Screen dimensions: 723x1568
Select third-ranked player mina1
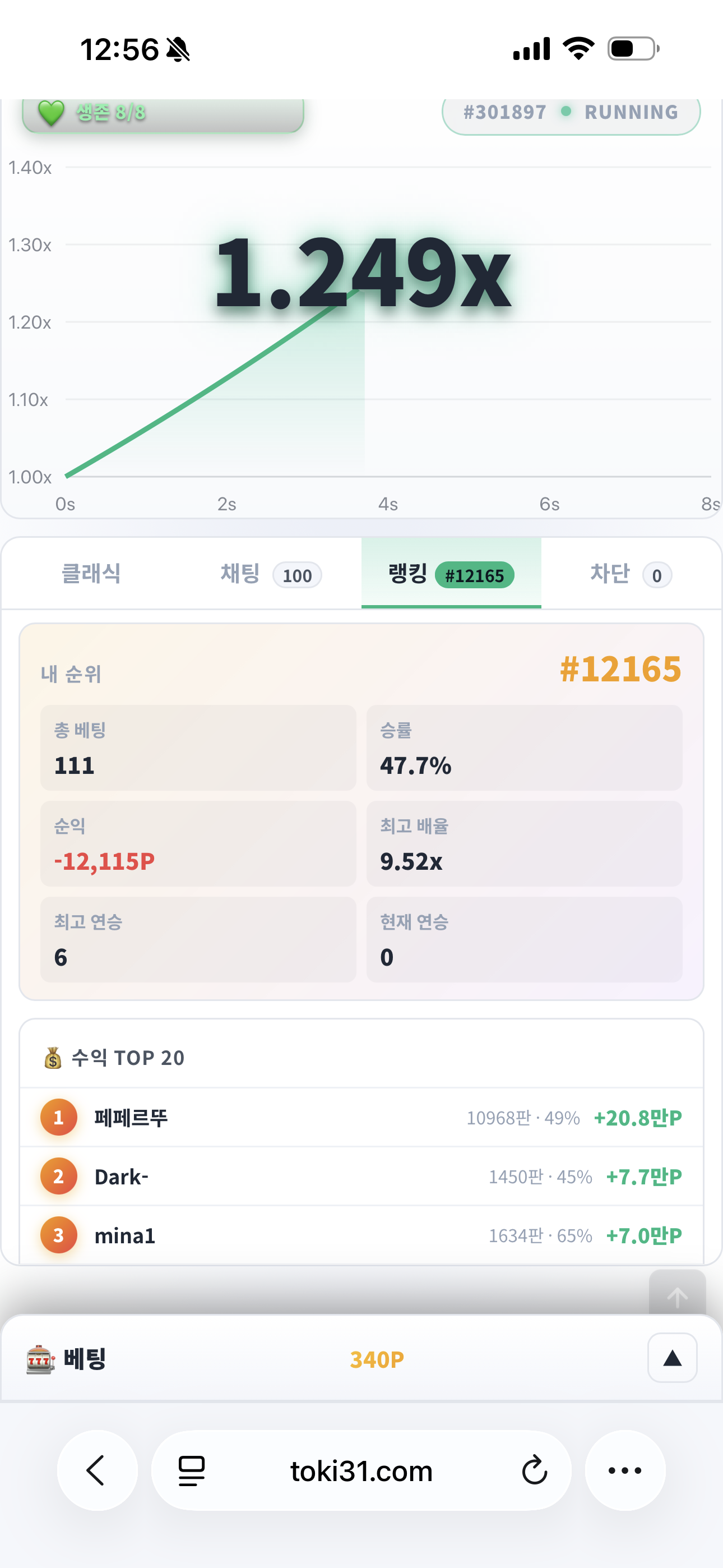point(361,1235)
